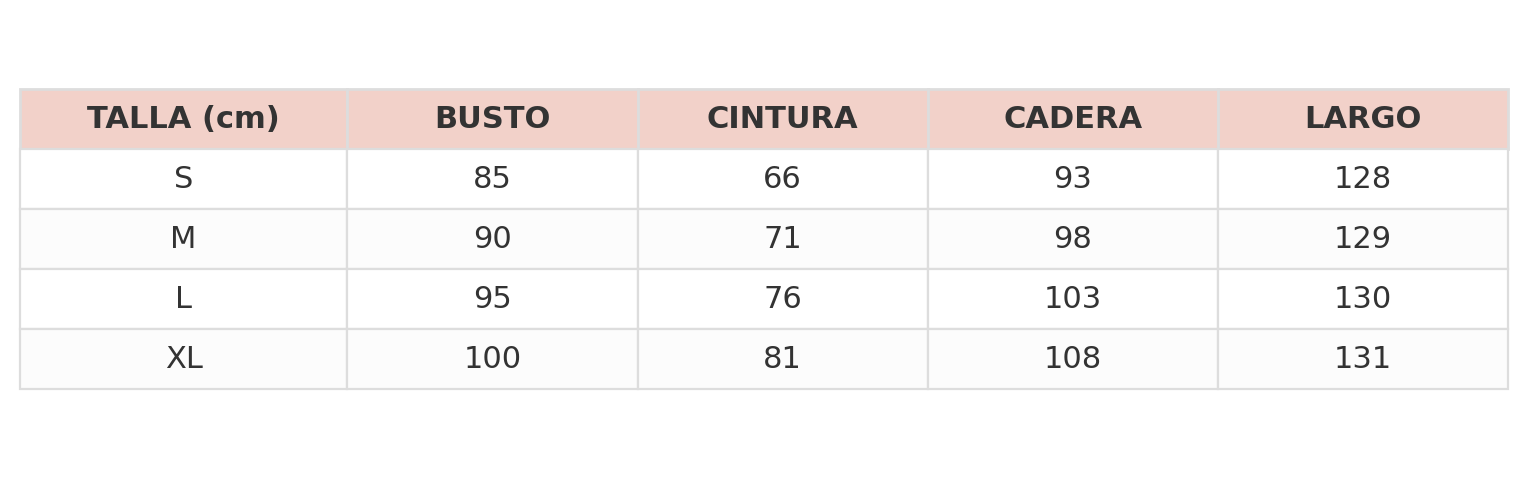Screen dimensions: 1528x479
Task: Click largo value 128 for size S
Action: (x=1362, y=179)
